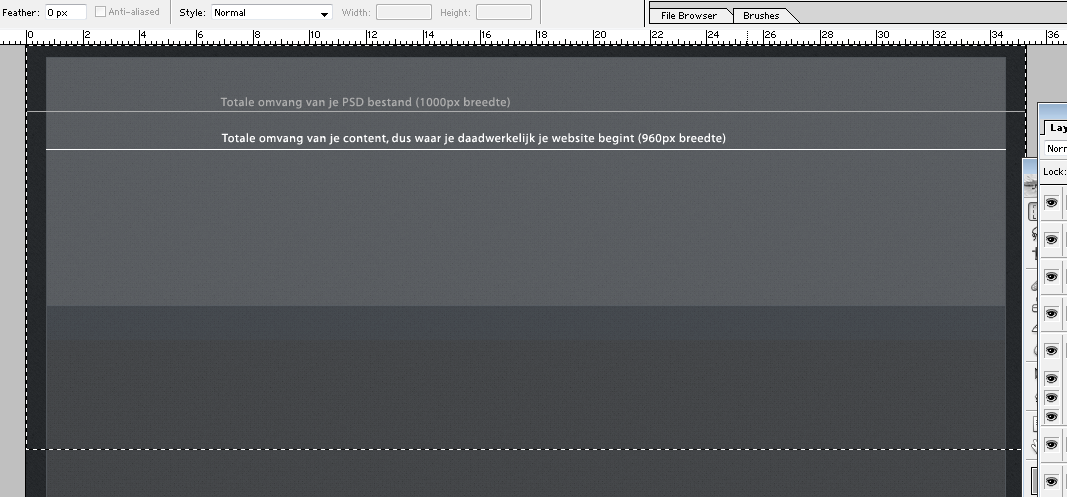Click the Feather value input field
Screen dimensions: 1067x497
[65, 13]
